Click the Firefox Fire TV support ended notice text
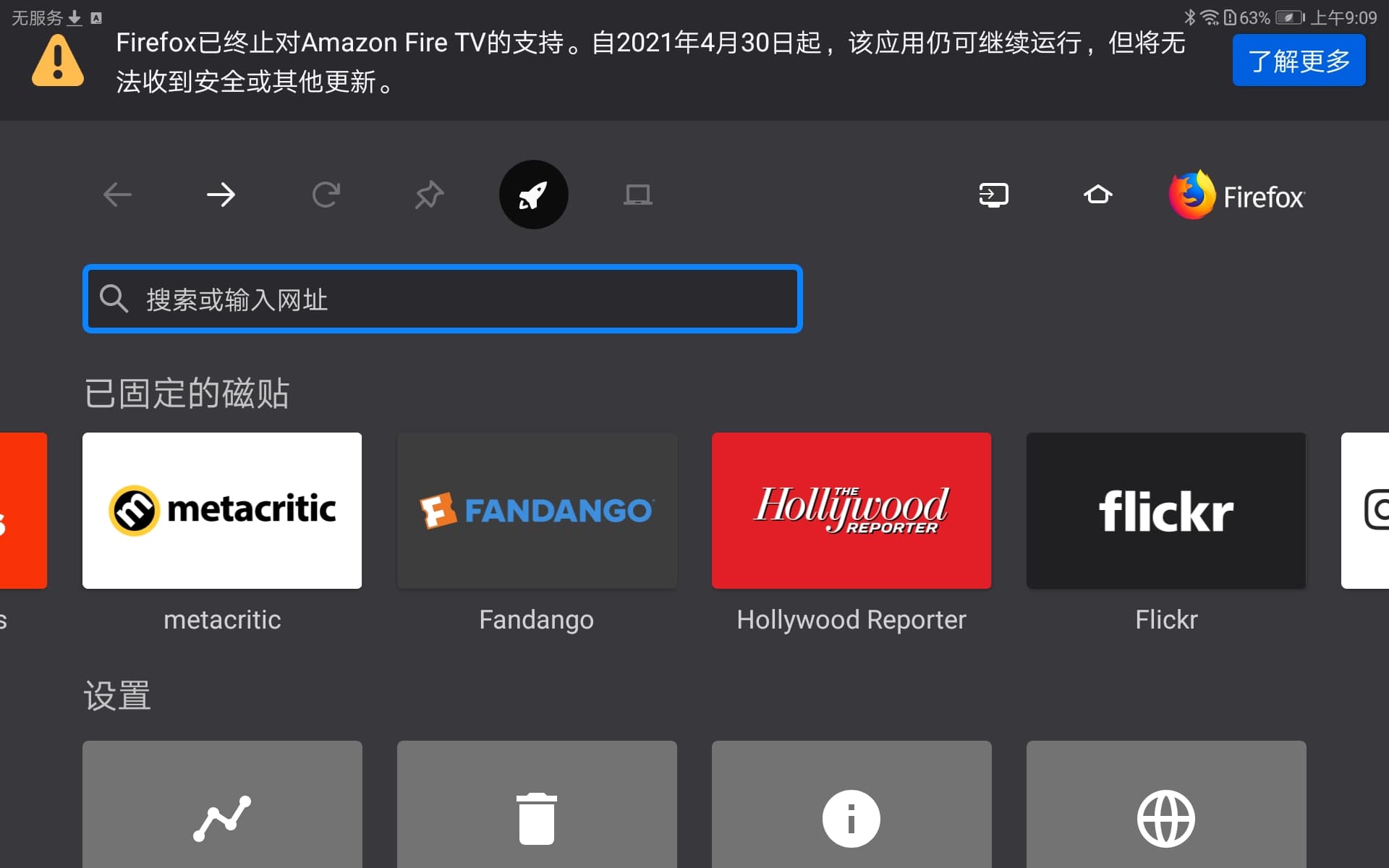This screenshot has height=868, width=1389. 650,62
